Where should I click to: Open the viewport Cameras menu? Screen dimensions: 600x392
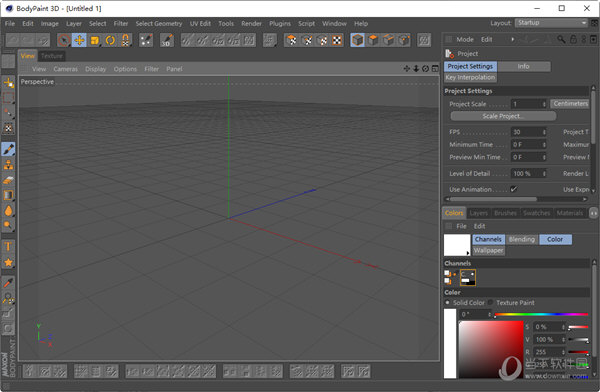[65, 69]
